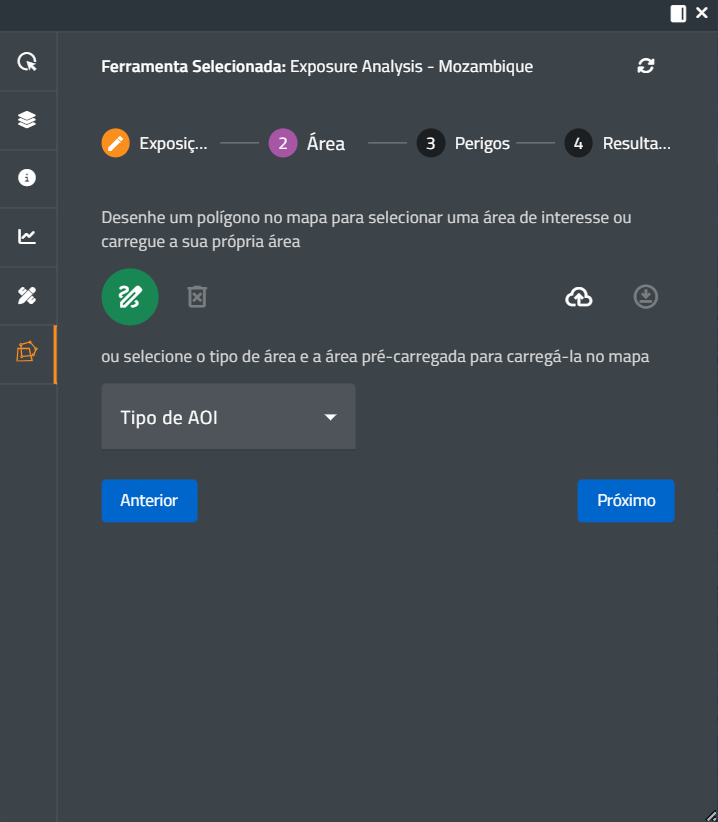The width and height of the screenshot is (718, 822).
Task: Jump to step 4 Resultados
Action: [617, 143]
